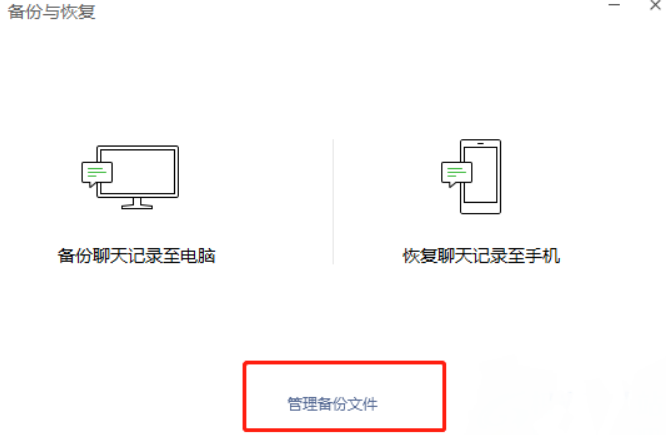Screen dimensions: 666x435
Task: Choose 备份聊天记录至电脑 option label
Action: [x=136, y=256]
